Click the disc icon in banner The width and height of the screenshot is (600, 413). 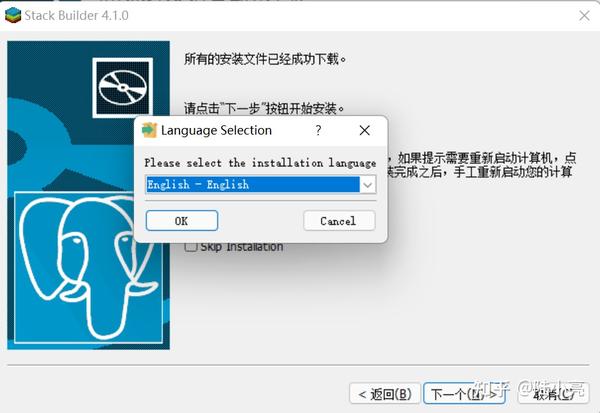[123, 88]
